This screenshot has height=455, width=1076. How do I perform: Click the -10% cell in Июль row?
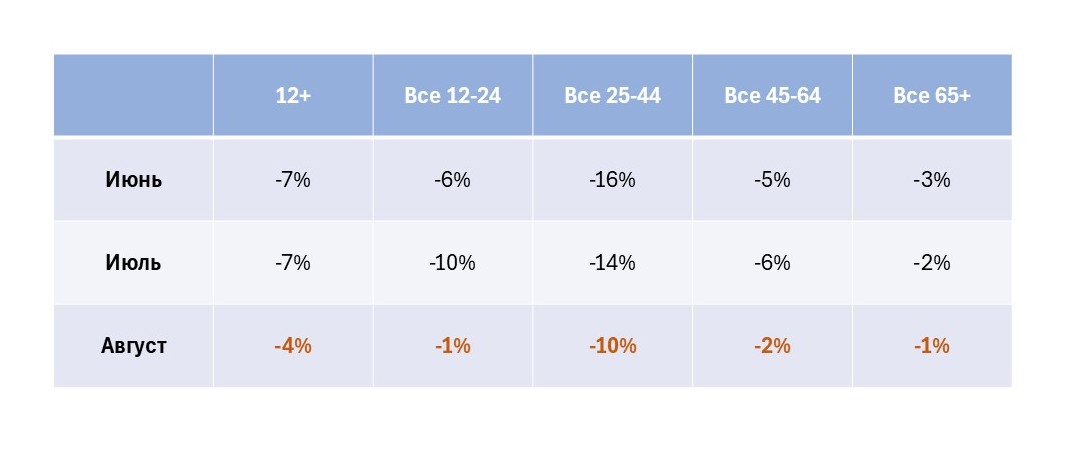pos(452,263)
